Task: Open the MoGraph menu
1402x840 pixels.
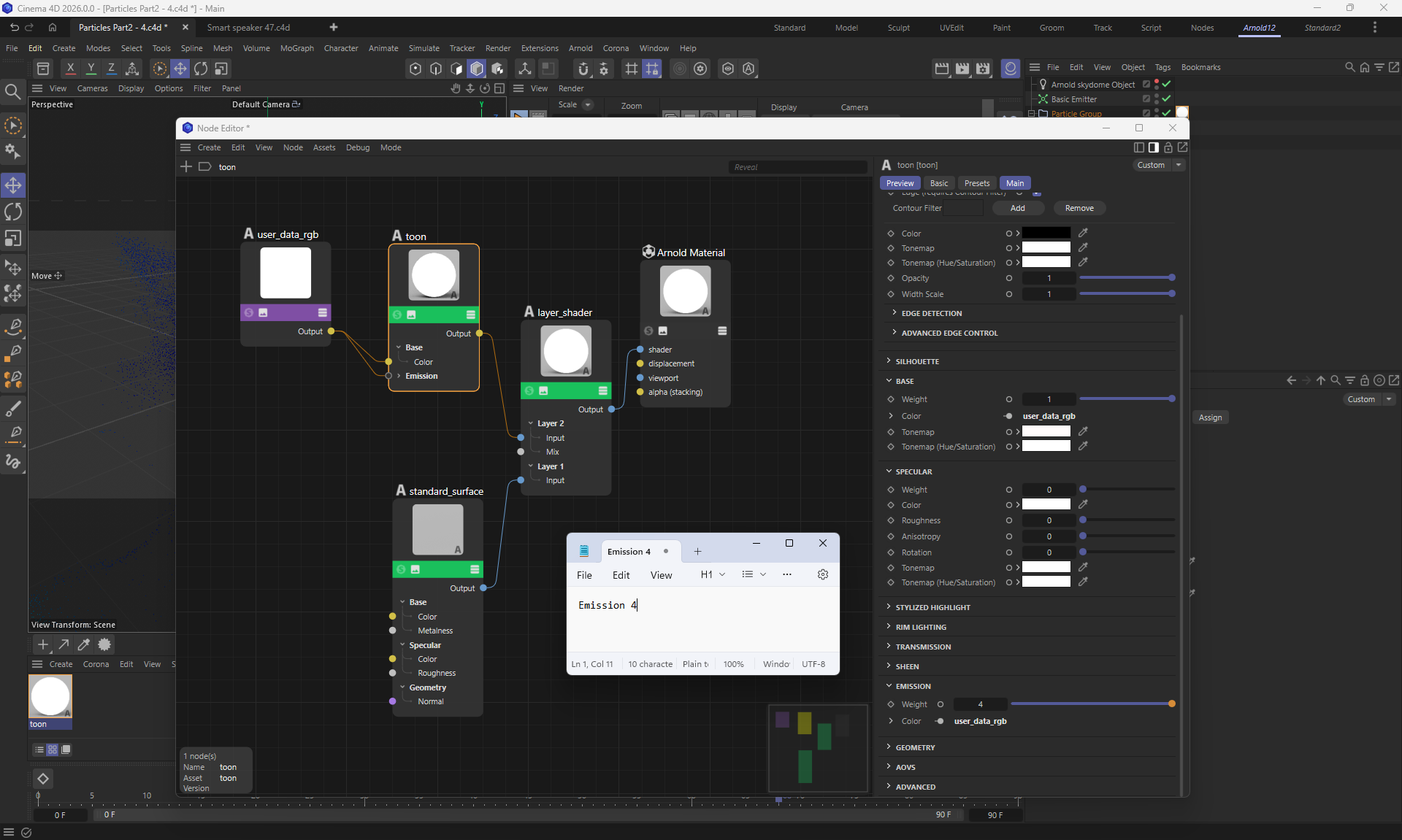Action: (x=296, y=48)
